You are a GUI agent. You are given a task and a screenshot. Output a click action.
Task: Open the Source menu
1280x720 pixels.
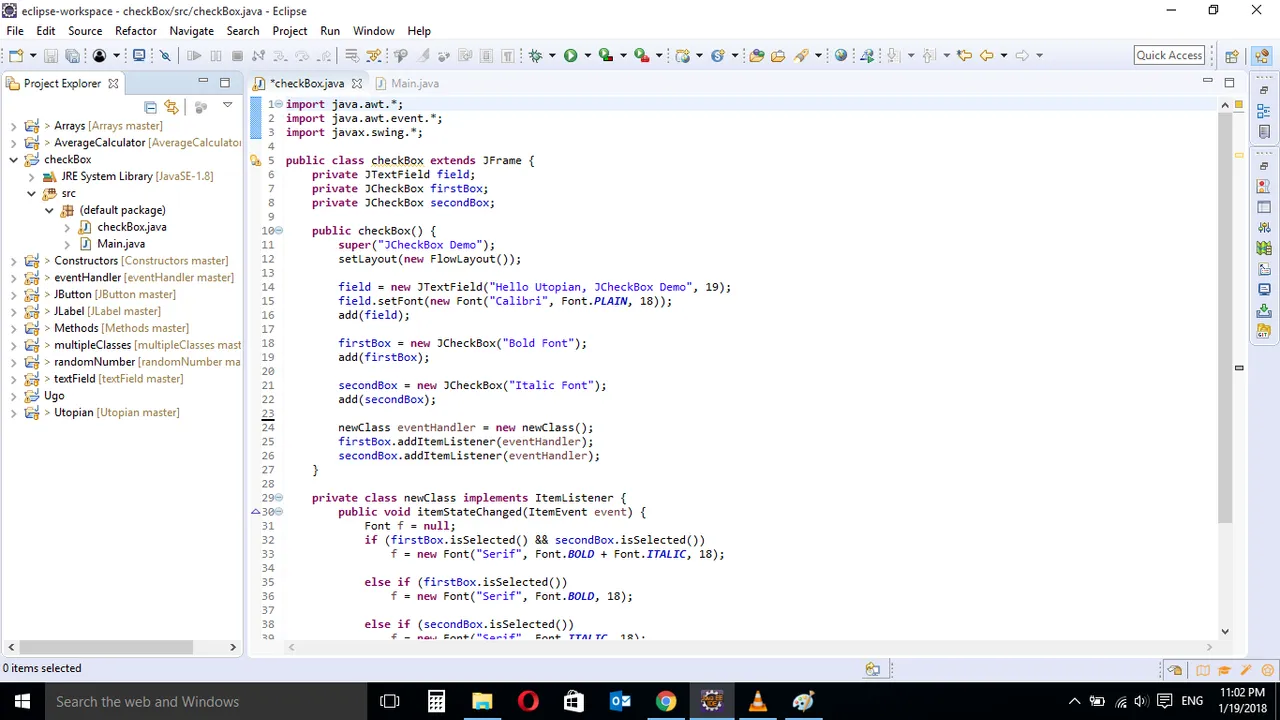coord(85,31)
